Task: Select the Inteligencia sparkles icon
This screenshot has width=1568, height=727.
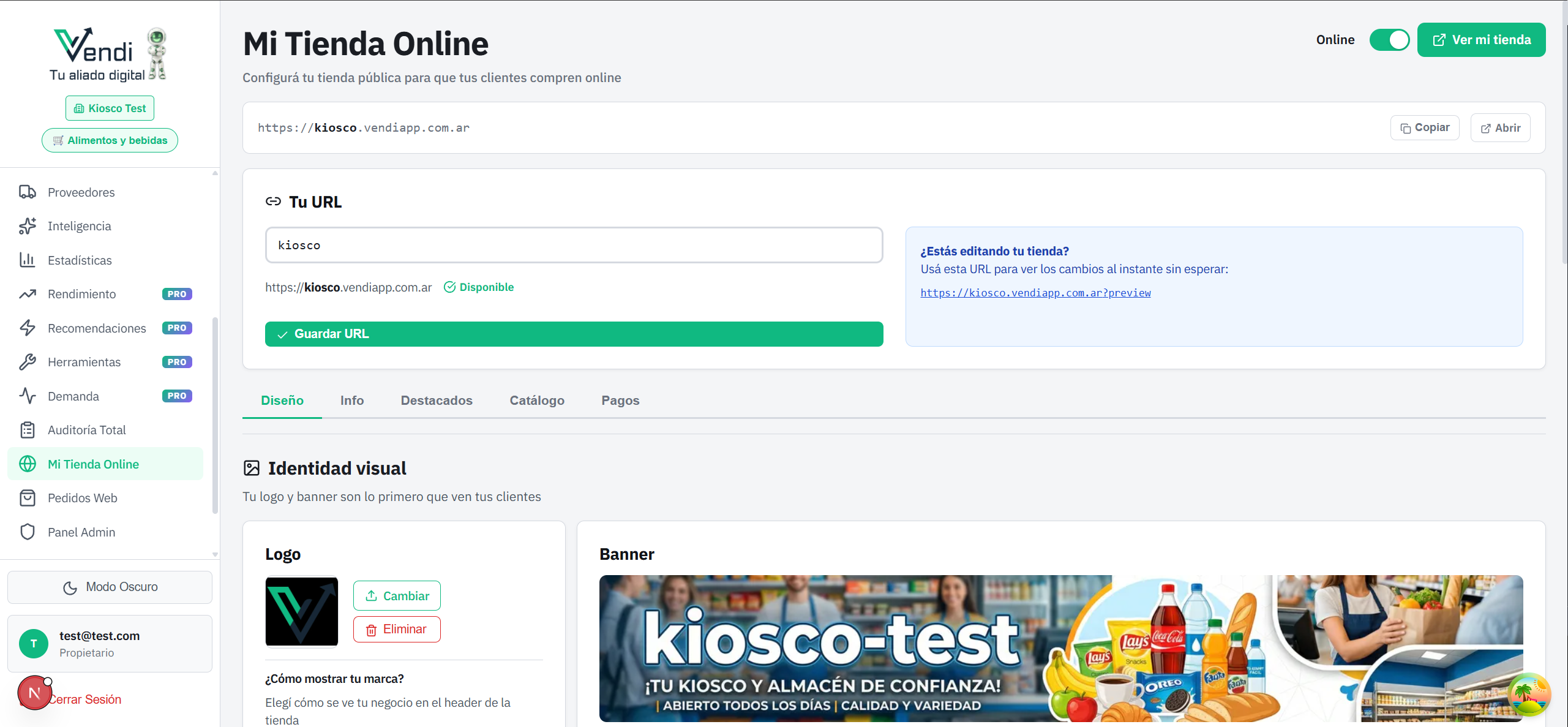Action: 28,225
